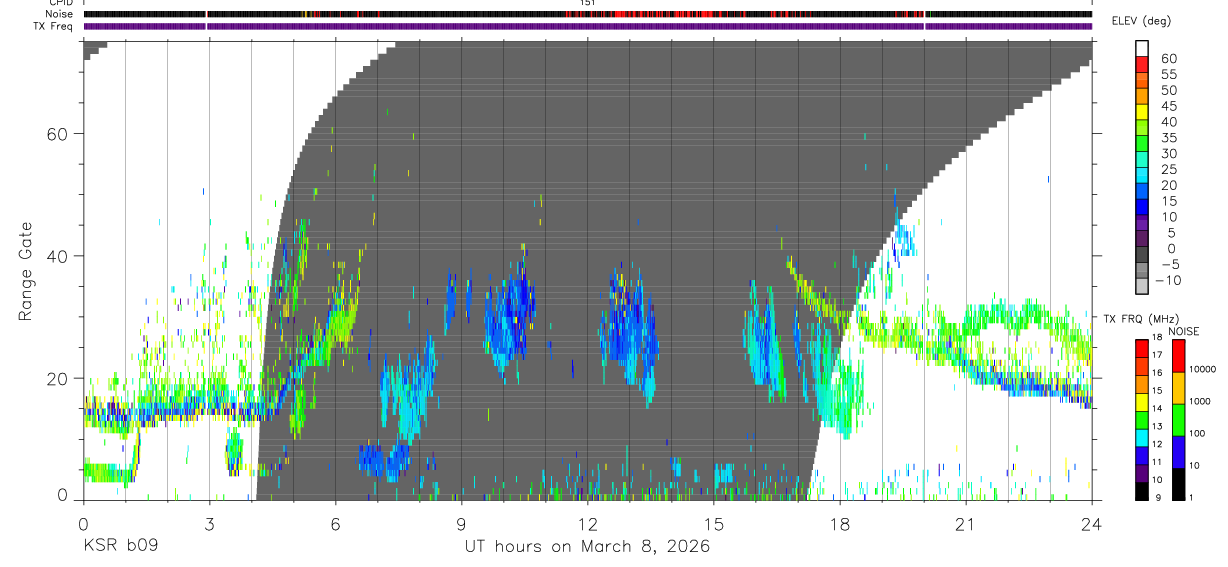Pick the yellow segment of the ELEV colorbar
The image size is (1228, 567).
click(1142, 112)
